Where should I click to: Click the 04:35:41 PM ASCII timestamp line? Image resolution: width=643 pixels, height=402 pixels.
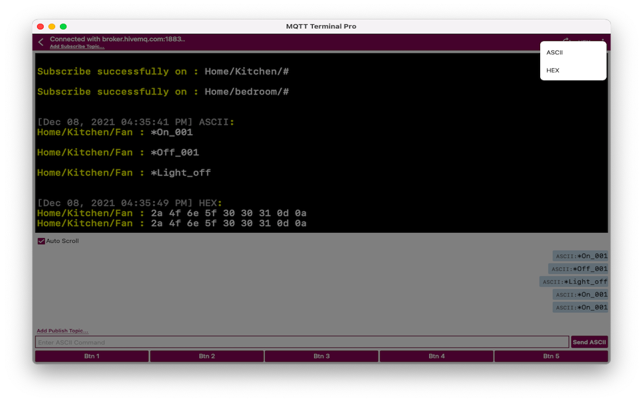(136, 122)
